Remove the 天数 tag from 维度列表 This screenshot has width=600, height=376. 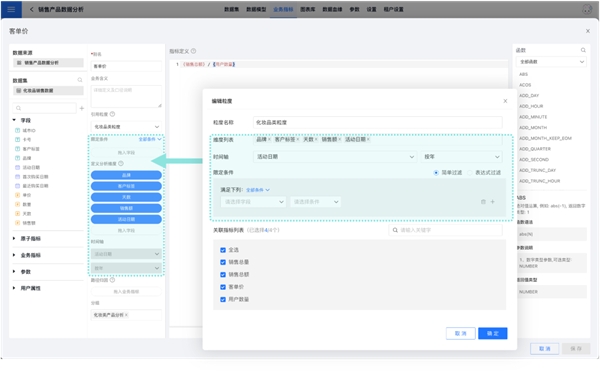click(316, 140)
